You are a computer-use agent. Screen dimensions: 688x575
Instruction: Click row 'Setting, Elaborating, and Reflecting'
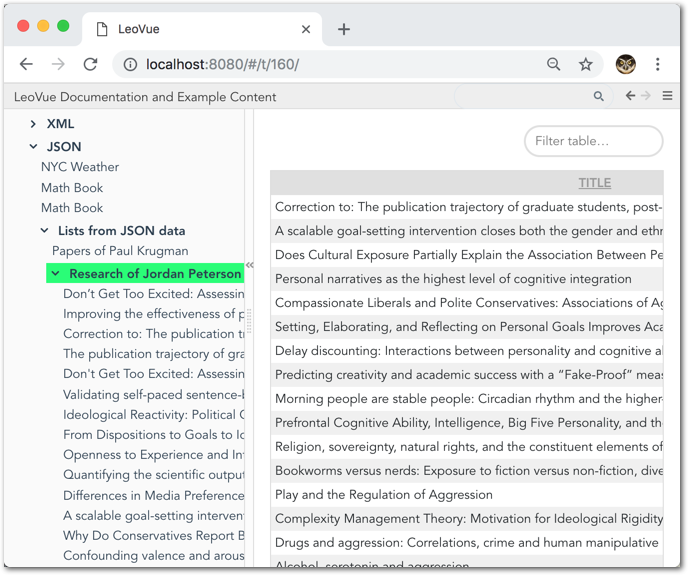pos(467,327)
